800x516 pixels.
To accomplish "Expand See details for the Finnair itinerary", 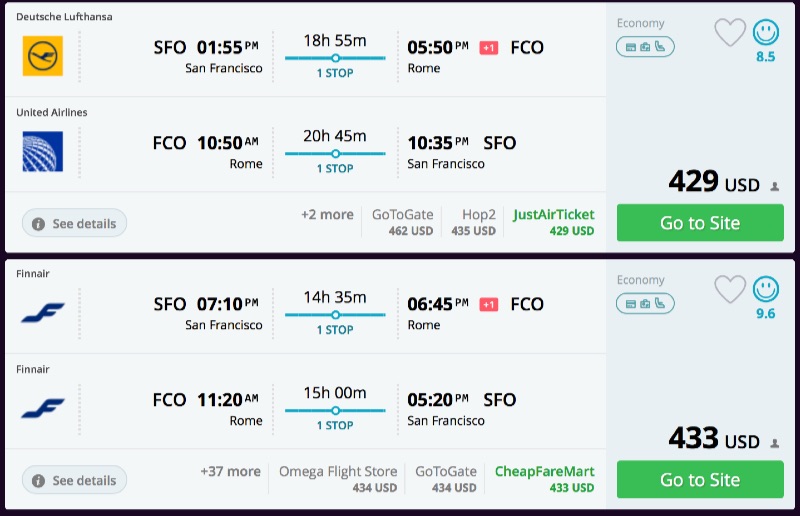I will 75,480.
